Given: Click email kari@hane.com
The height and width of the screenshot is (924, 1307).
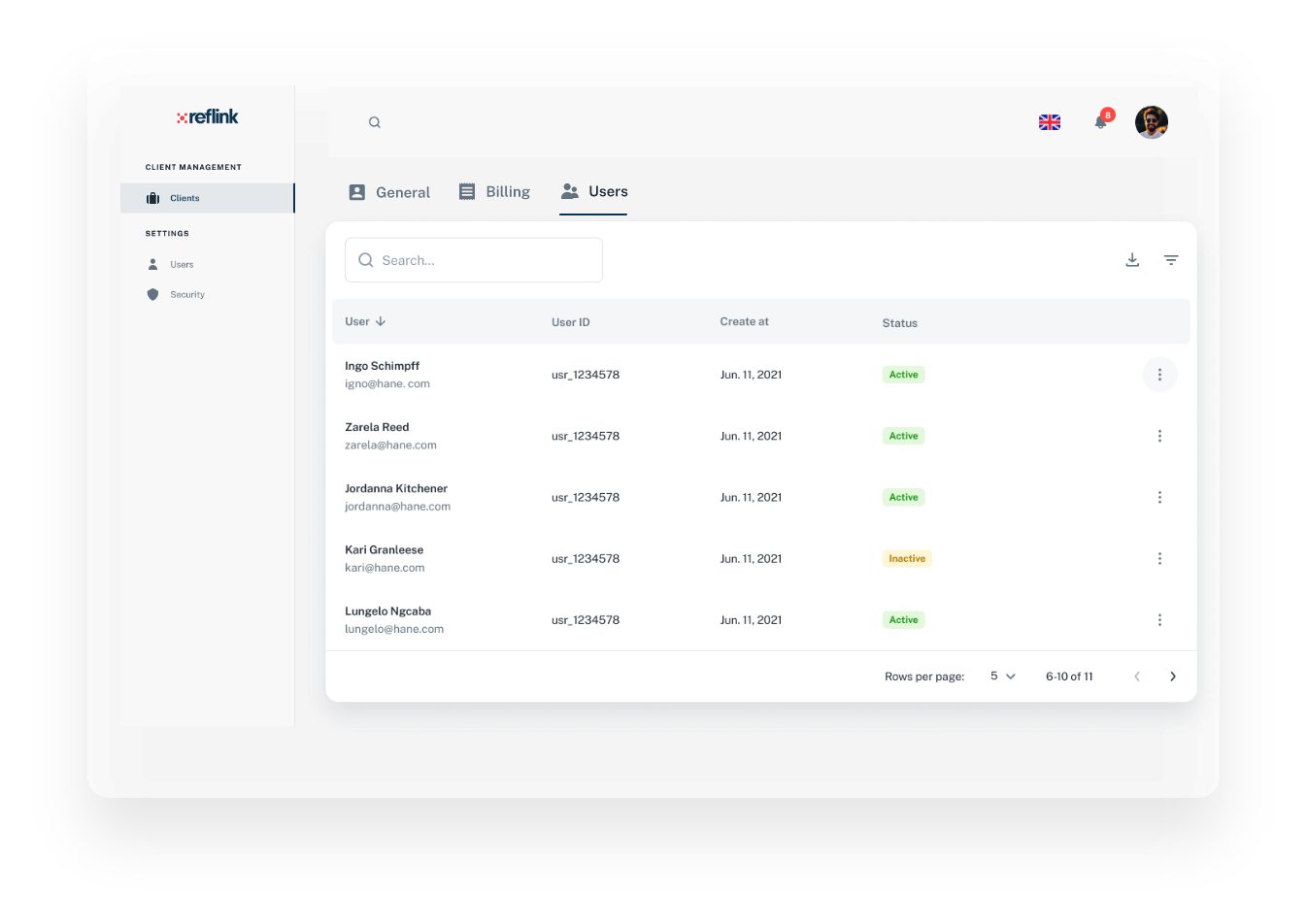Looking at the screenshot, I should (385, 568).
